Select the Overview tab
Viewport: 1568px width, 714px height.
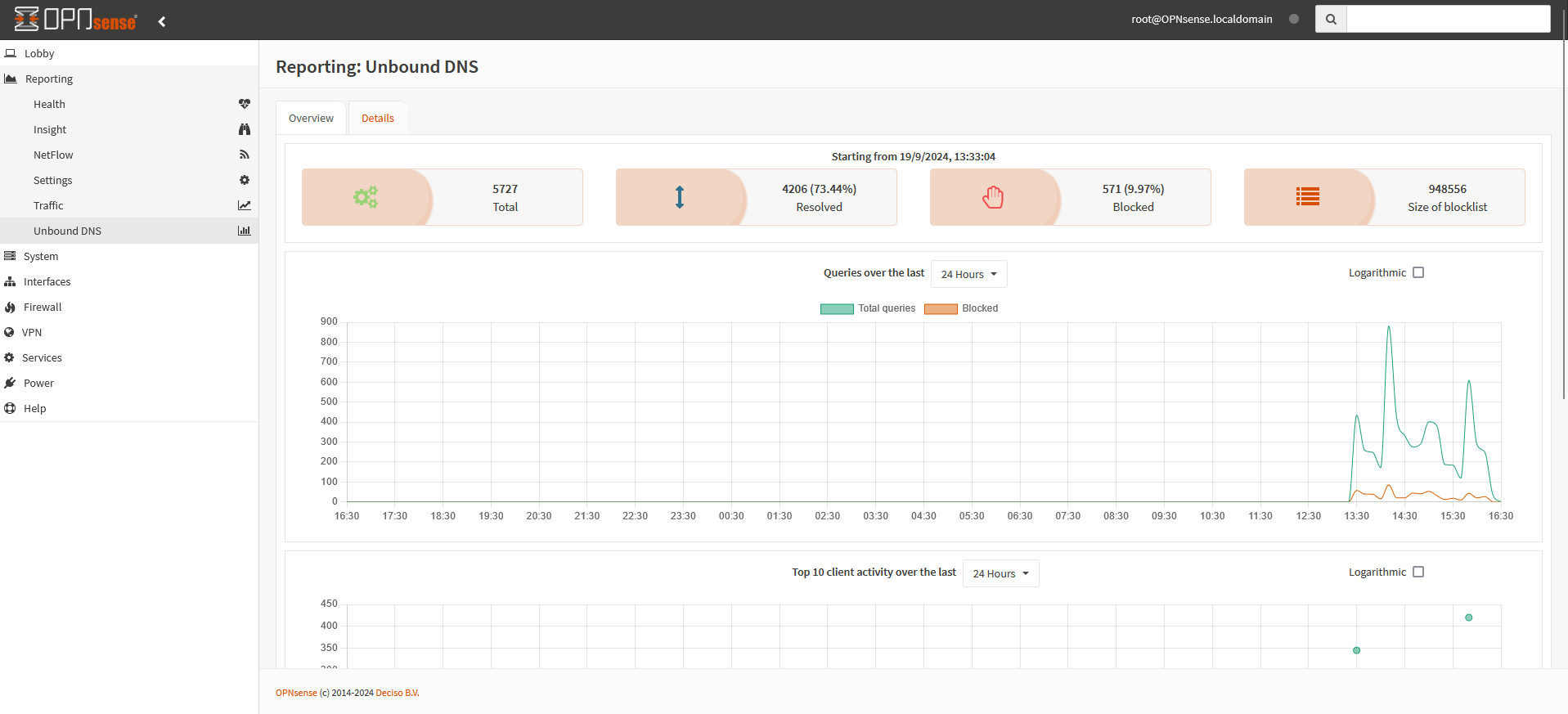tap(311, 118)
